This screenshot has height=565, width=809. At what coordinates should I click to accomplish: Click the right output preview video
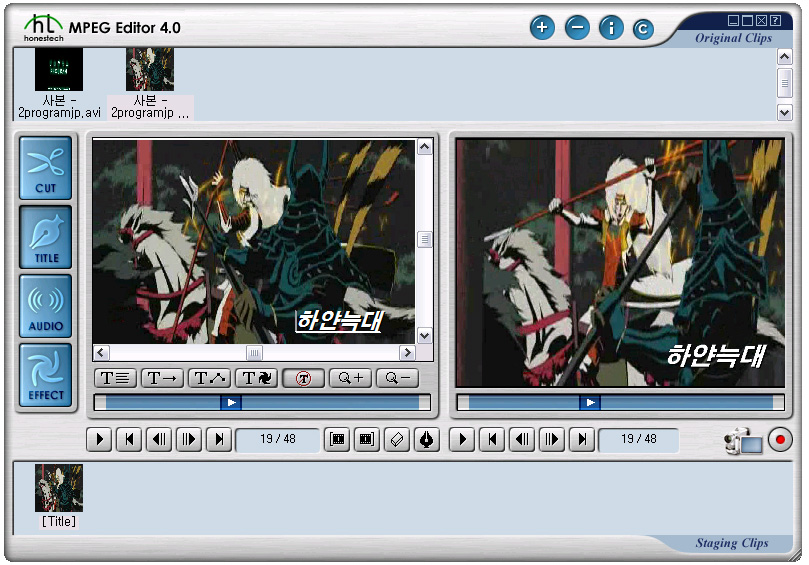click(x=620, y=263)
